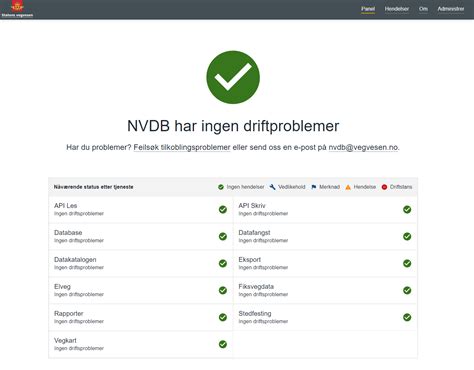Click the Nåværende status etter tjeneste header
474x370 pixels.
(94, 187)
